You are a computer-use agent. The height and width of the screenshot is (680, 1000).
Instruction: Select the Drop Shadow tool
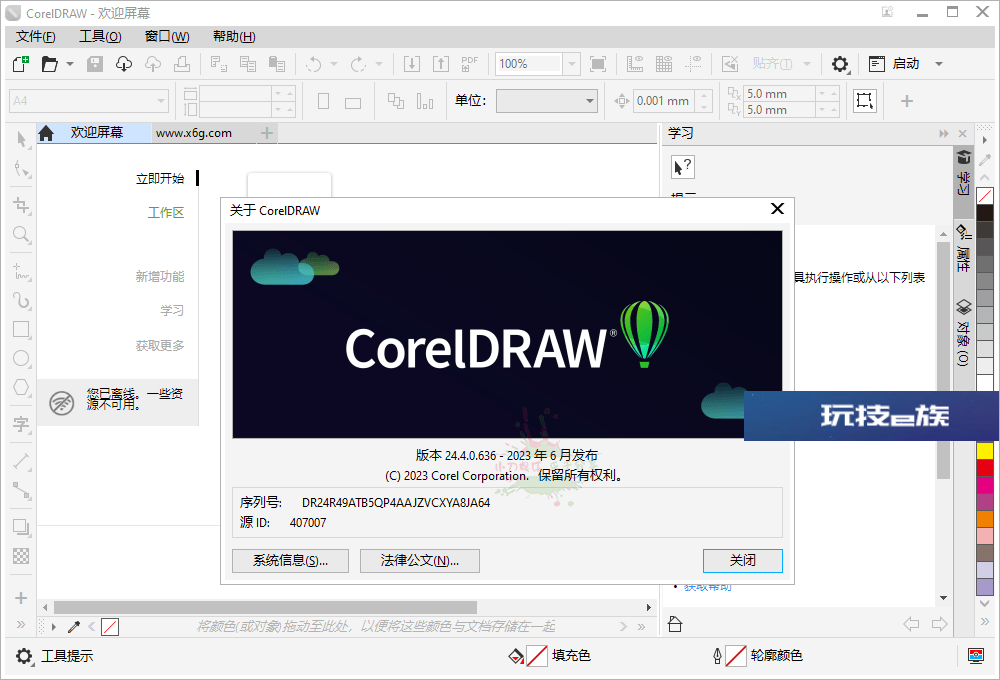click(22, 527)
